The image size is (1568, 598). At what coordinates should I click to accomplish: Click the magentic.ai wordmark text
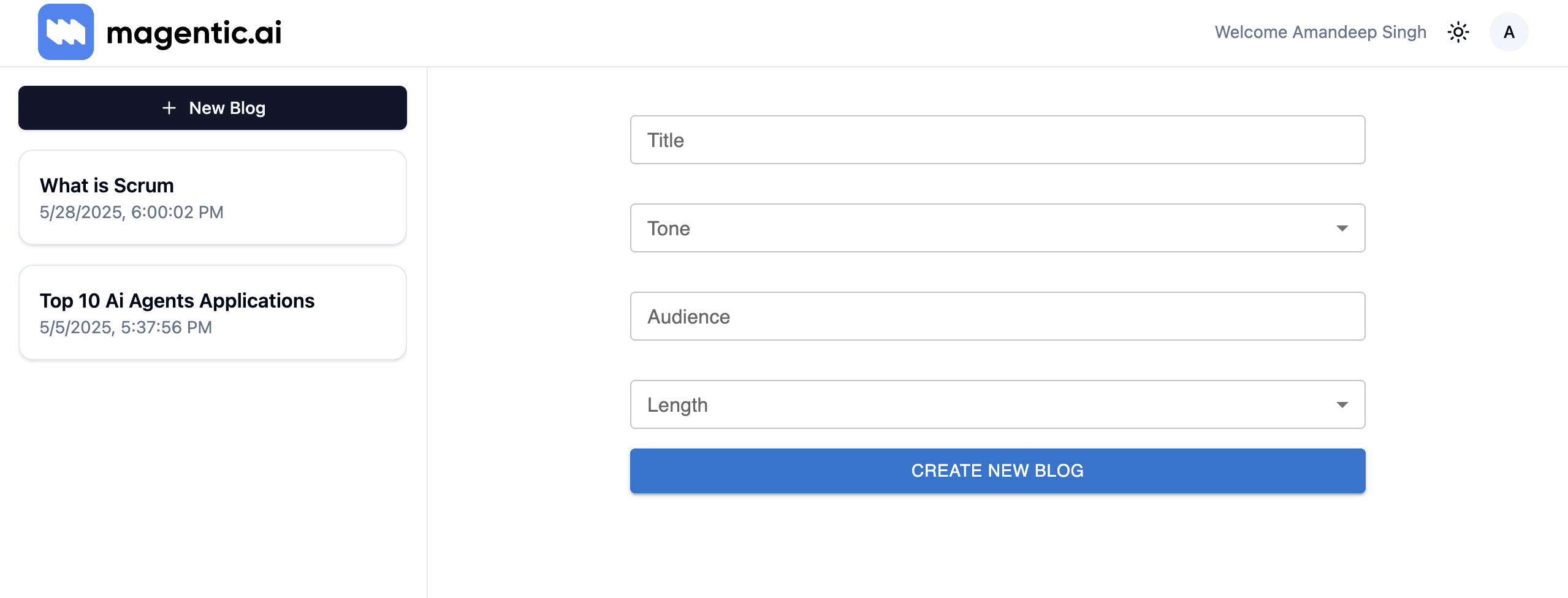point(194,32)
